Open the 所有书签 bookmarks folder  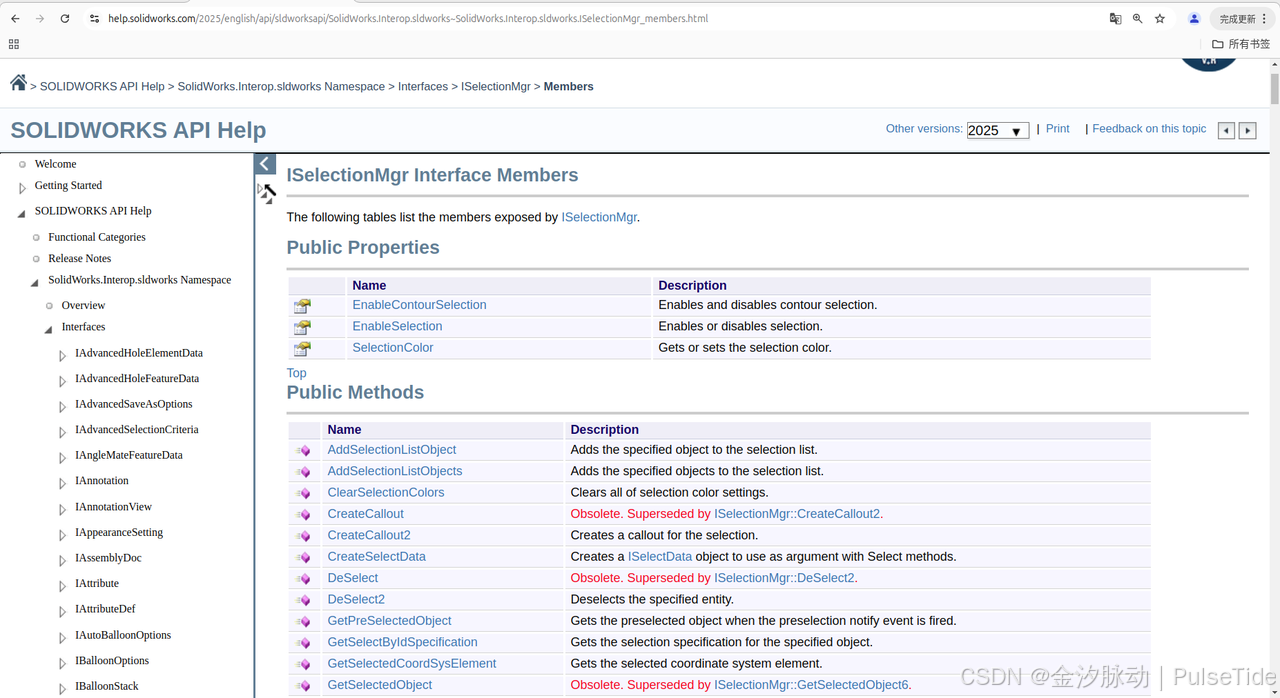(1240, 44)
